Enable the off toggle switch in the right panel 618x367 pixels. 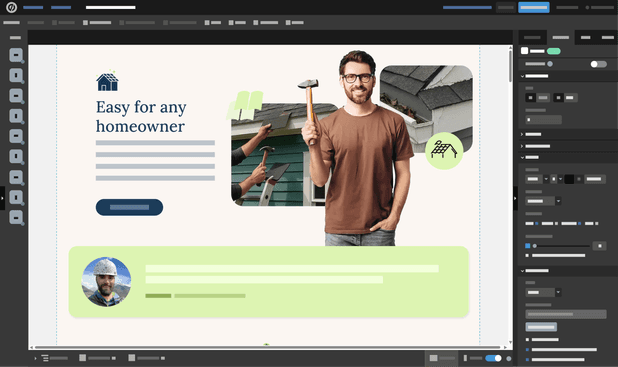(598, 64)
